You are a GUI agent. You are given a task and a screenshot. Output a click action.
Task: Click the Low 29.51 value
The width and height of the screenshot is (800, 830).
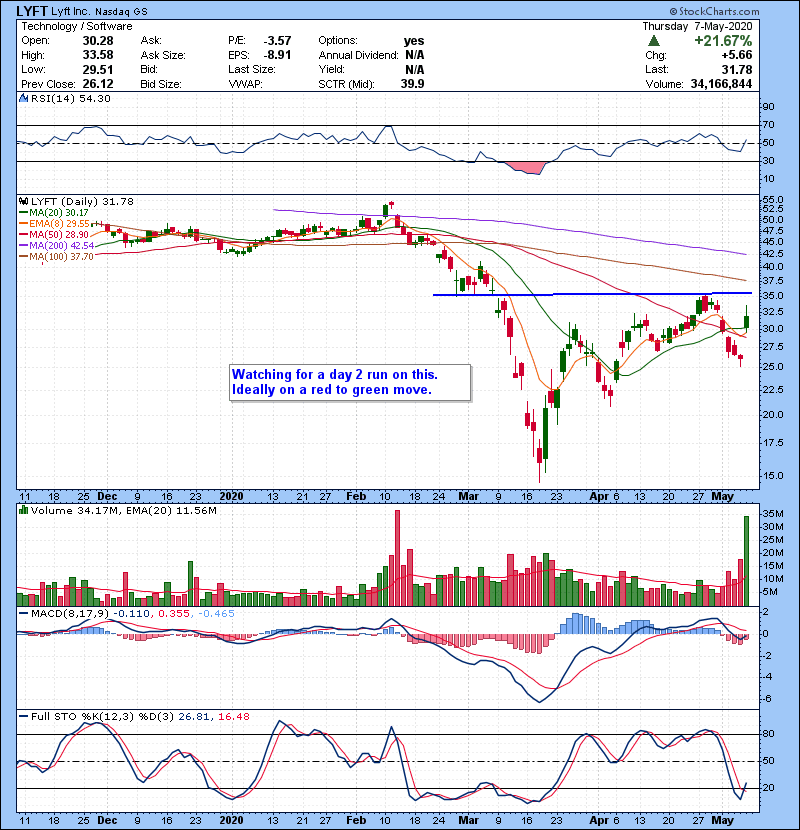[98, 69]
